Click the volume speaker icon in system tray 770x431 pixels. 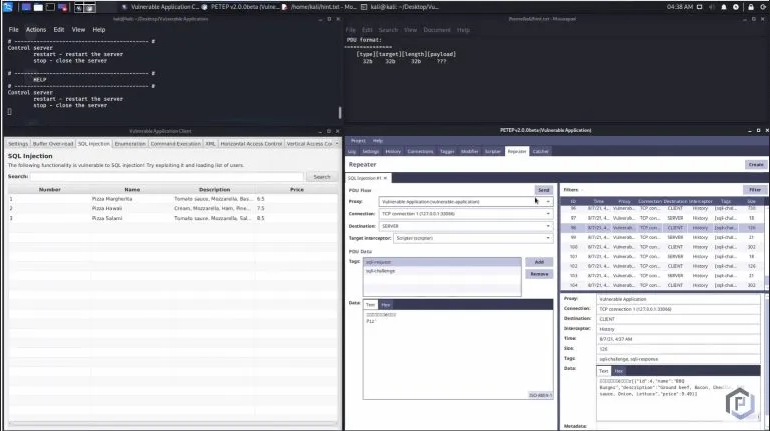[712, 7]
